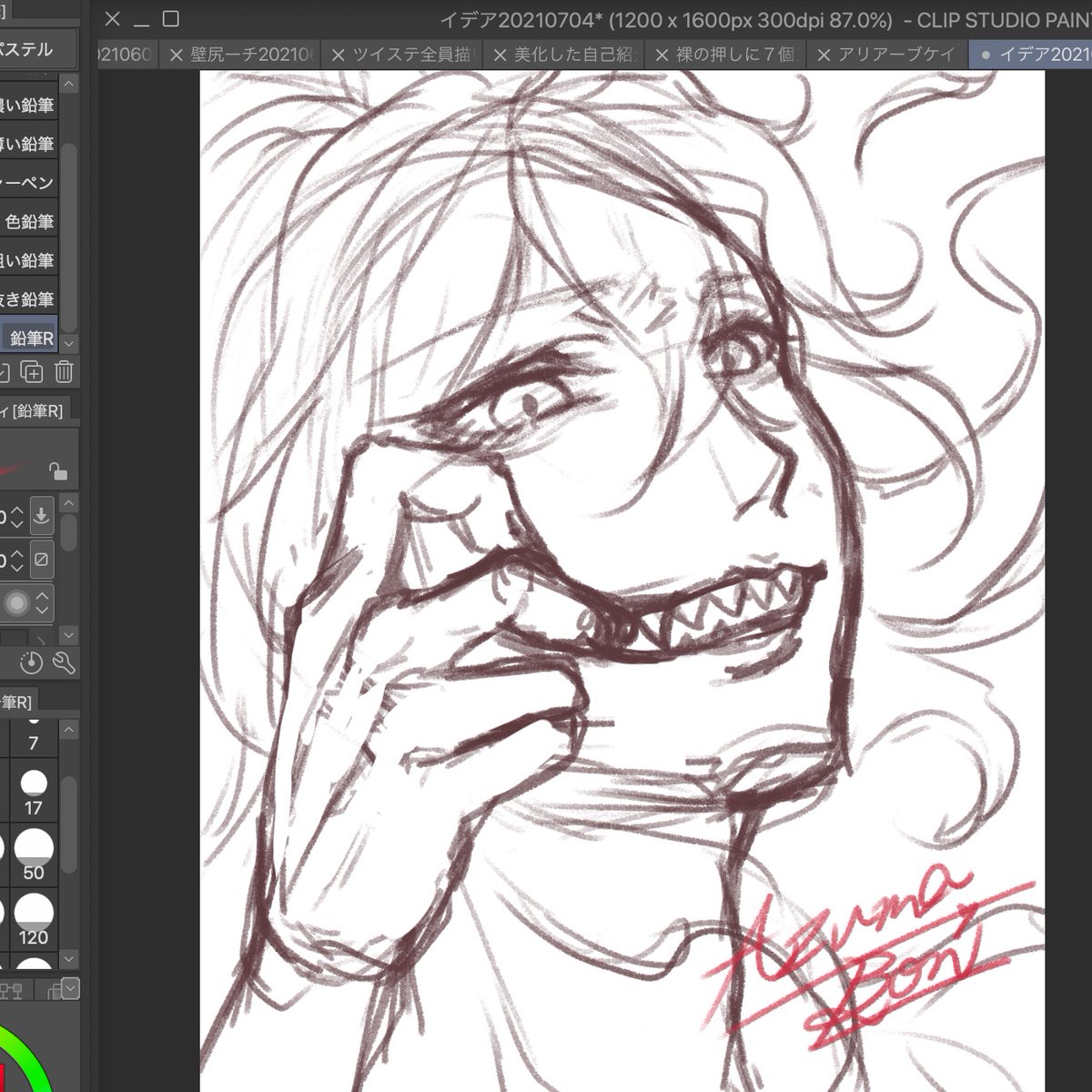Viewport: 1092px width, 1092px height.
Task: Close the 壁尻ーチ2021 tab
Action: click(177, 56)
